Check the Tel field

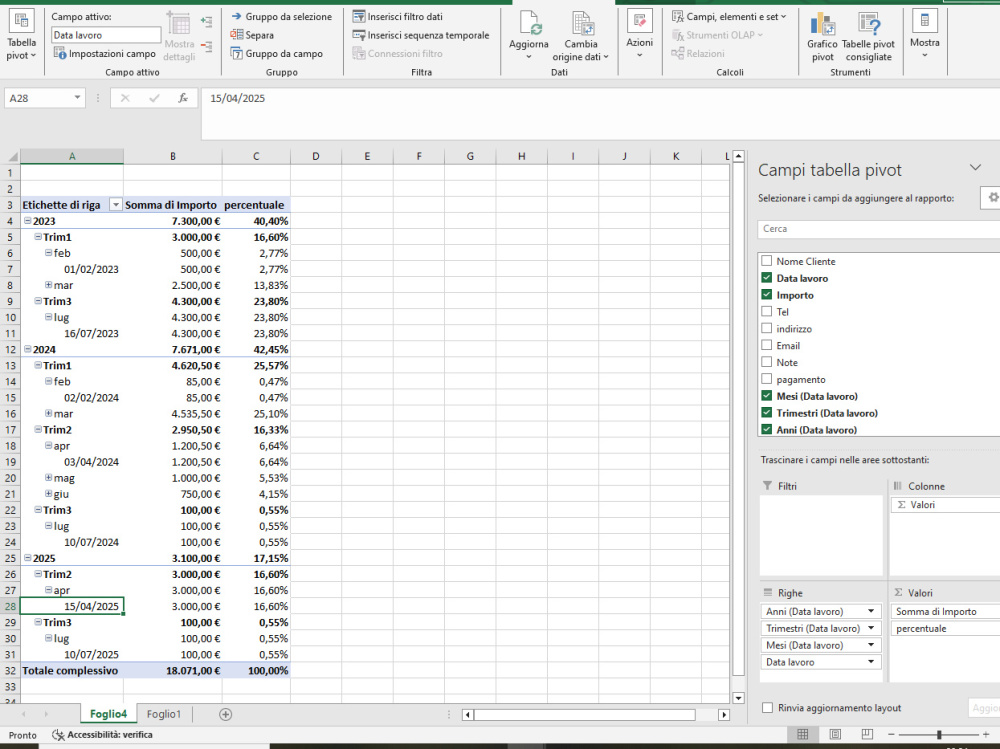click(767, 311)
